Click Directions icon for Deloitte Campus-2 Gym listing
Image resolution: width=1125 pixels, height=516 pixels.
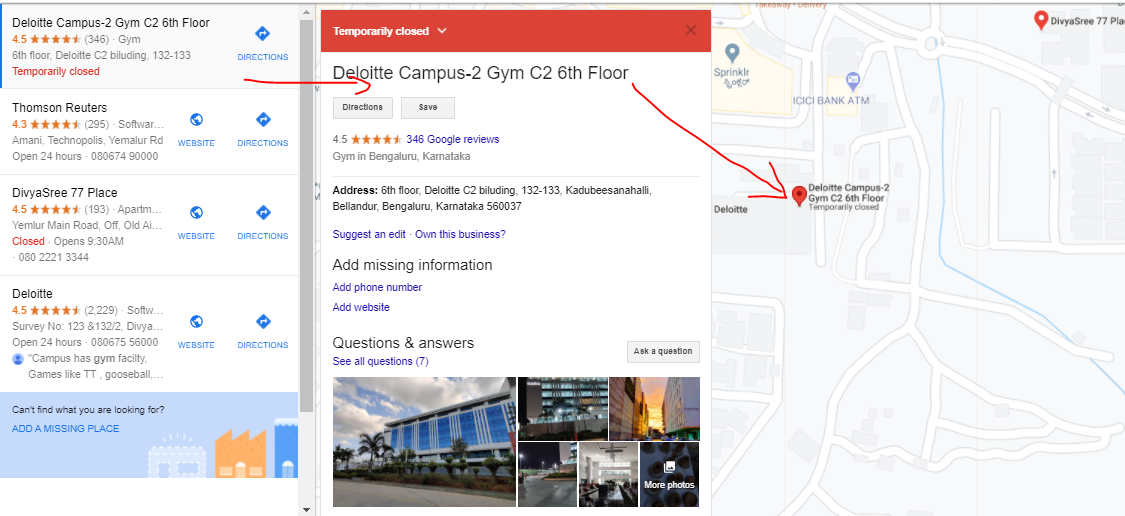click(x=263, y=34)
